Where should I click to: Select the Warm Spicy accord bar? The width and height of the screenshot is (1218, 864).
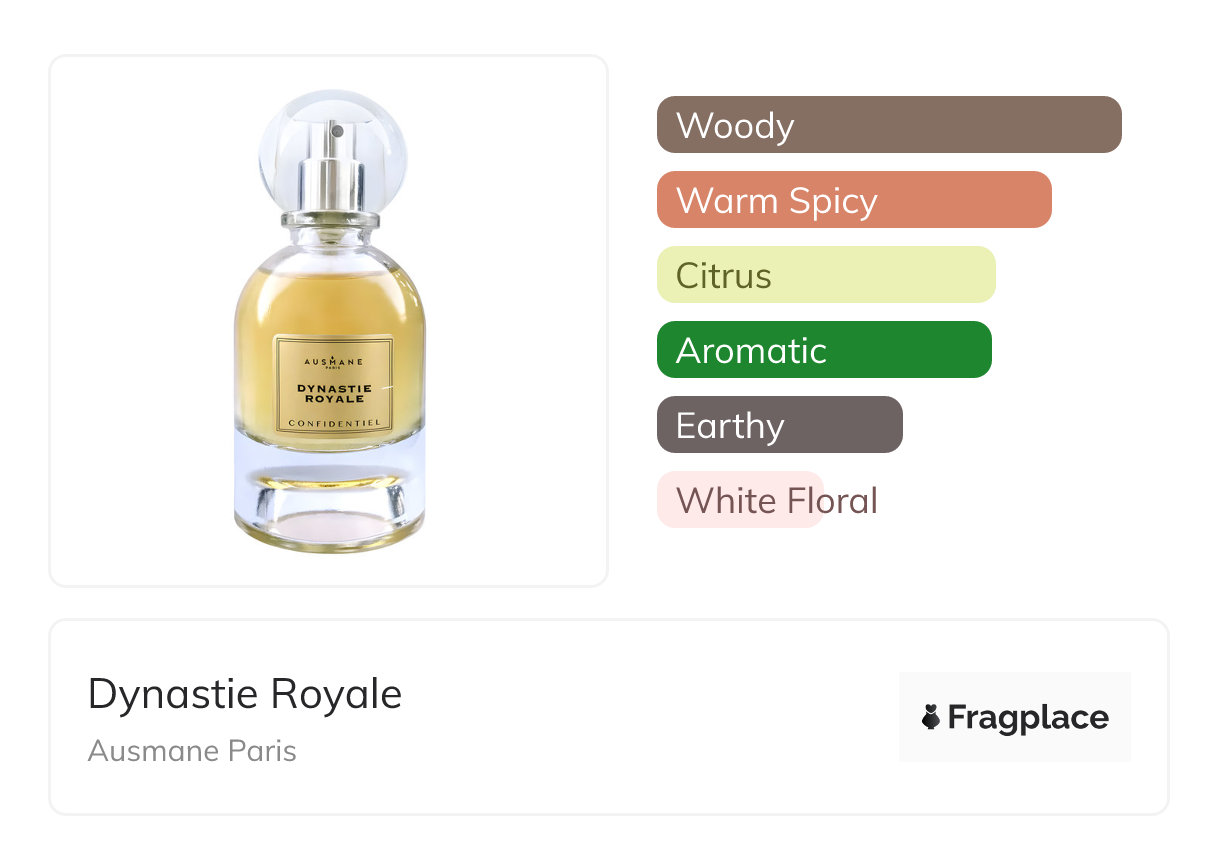pos(854,200)
